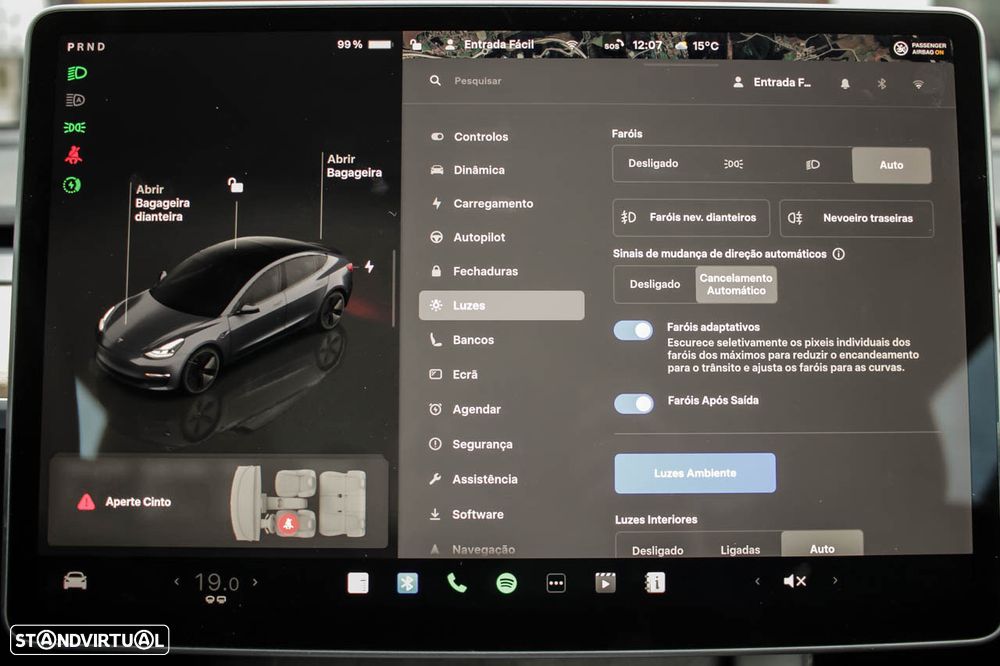
Task: Unmute the muted speaker icon
Action: 795,581
